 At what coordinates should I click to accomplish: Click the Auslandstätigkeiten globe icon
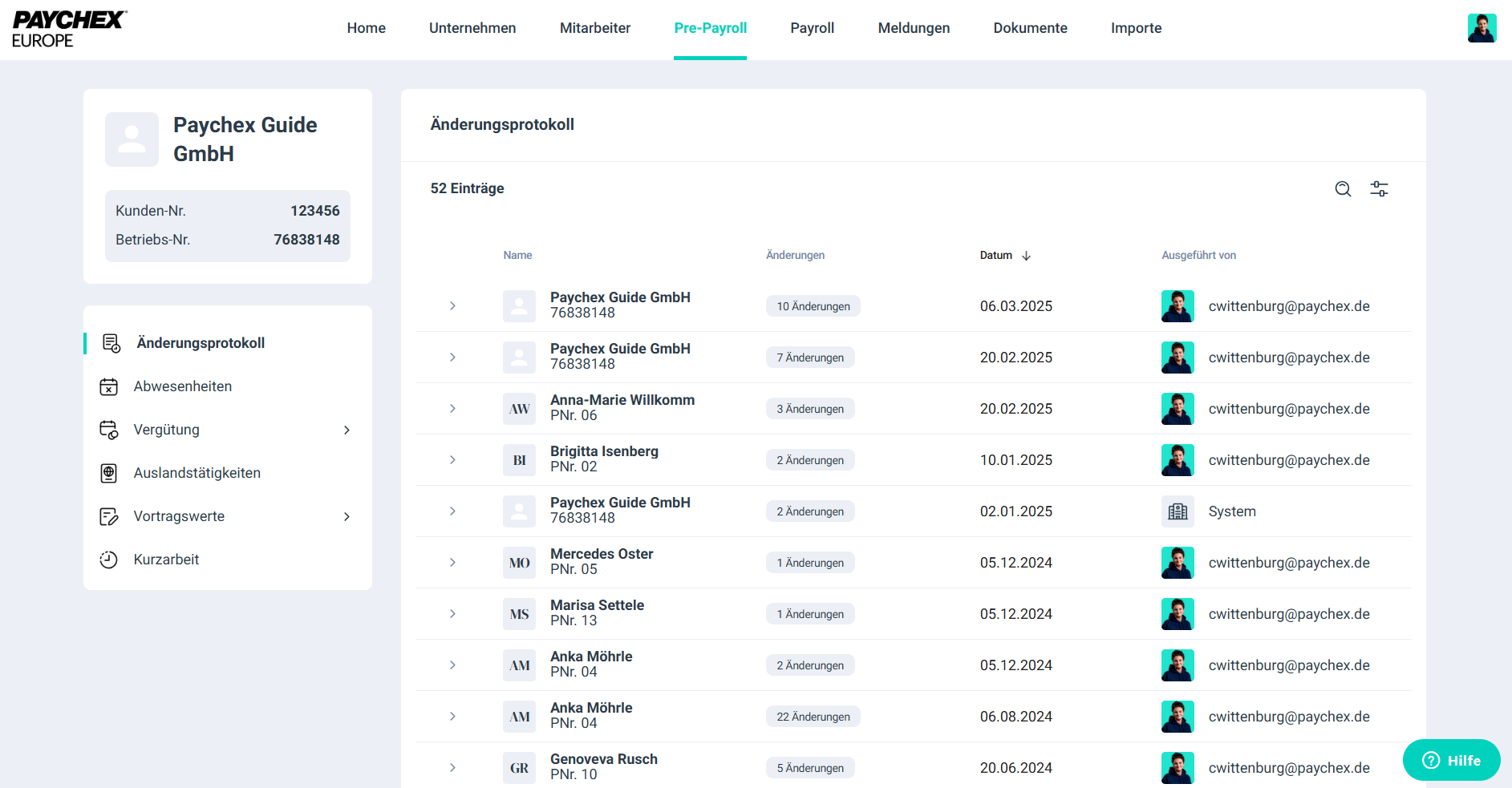click(109, 473)
